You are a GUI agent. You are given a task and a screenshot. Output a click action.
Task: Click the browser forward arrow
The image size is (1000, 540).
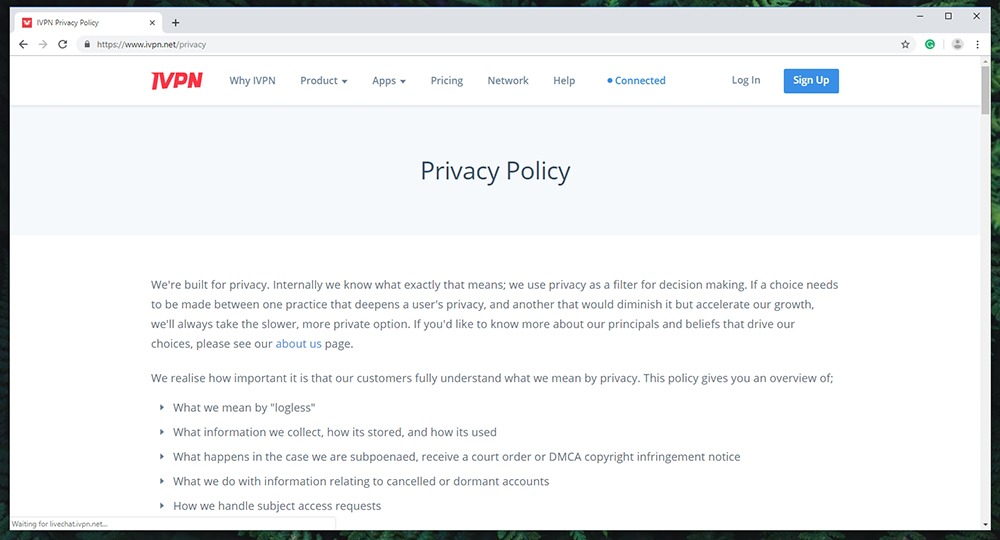tap(43, 44)
